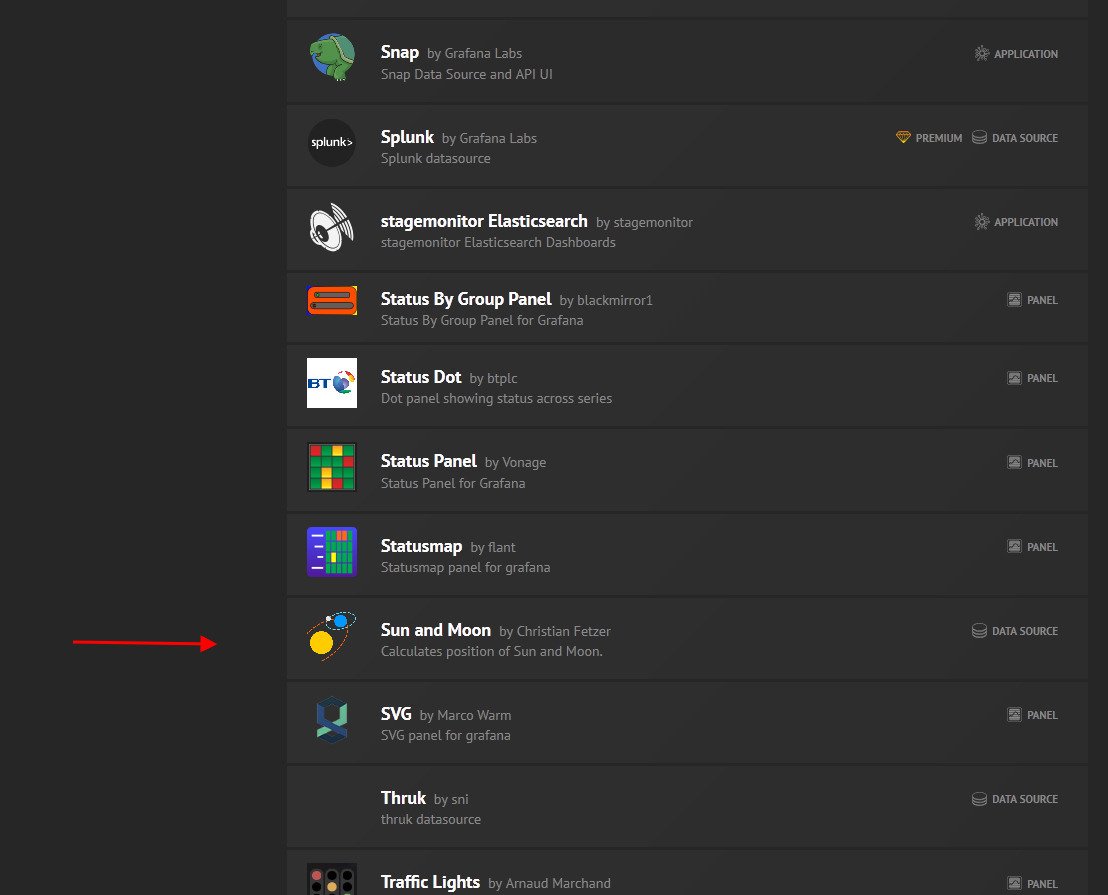Open the Thruk datasource plugin title

(403, 798)
